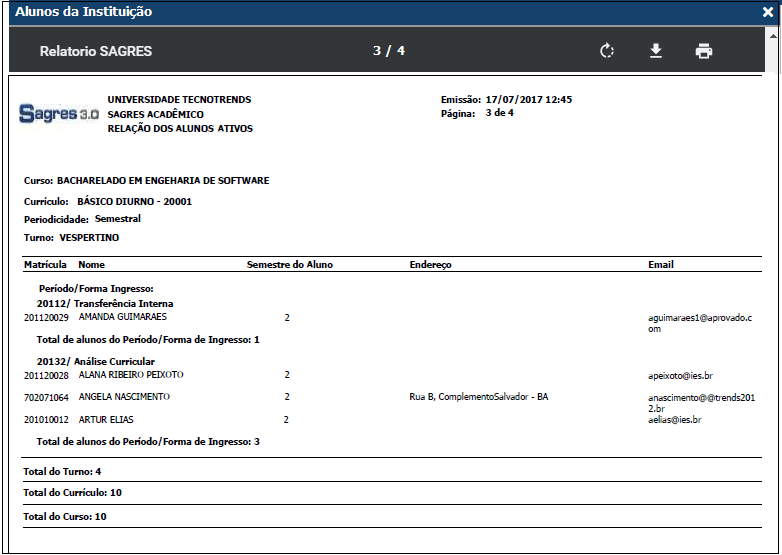Download the Relatorio SAGRES report
Screen dimensions: 782x555
click(x=656, y=51)
